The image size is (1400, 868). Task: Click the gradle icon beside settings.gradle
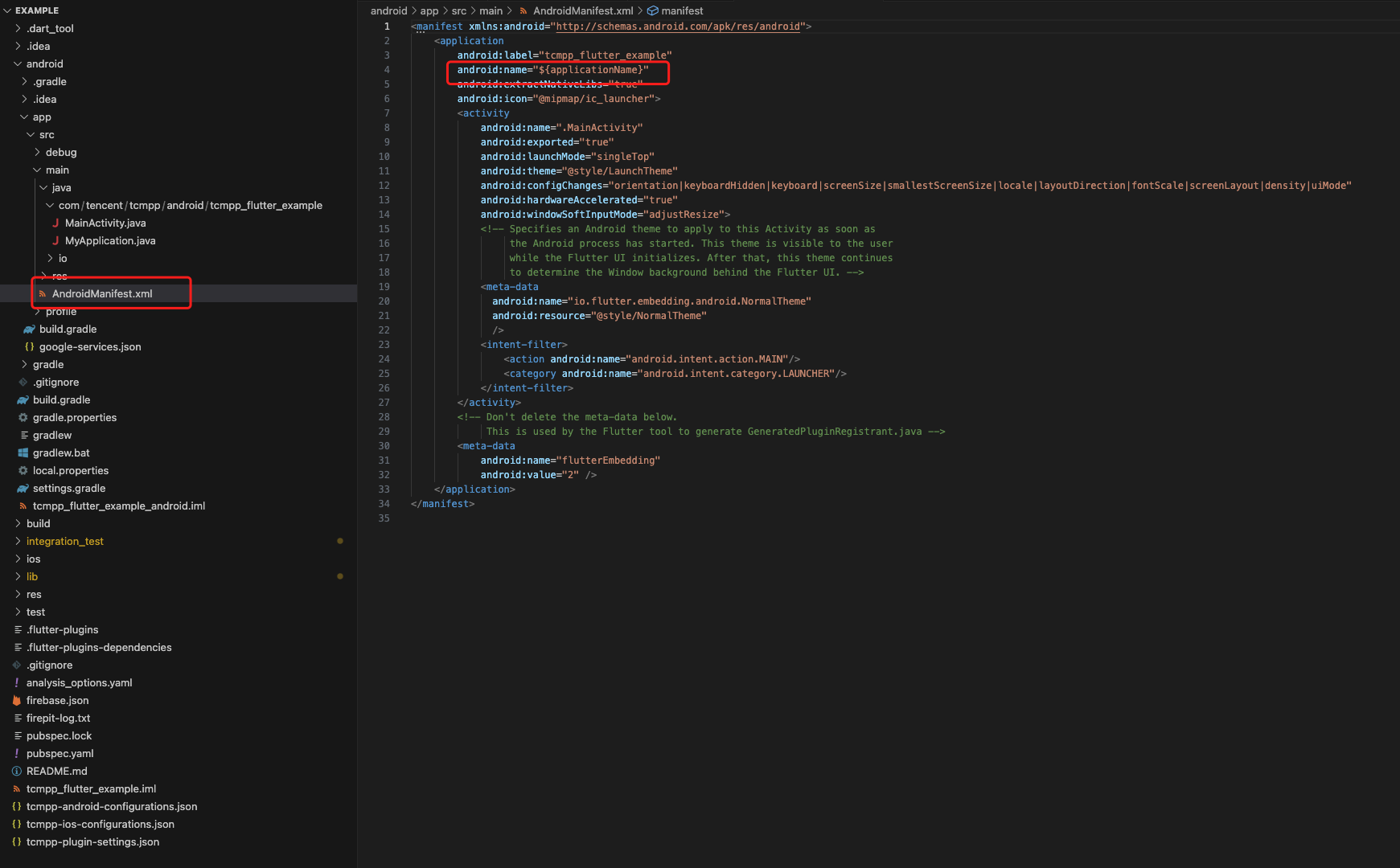(23, 488)
